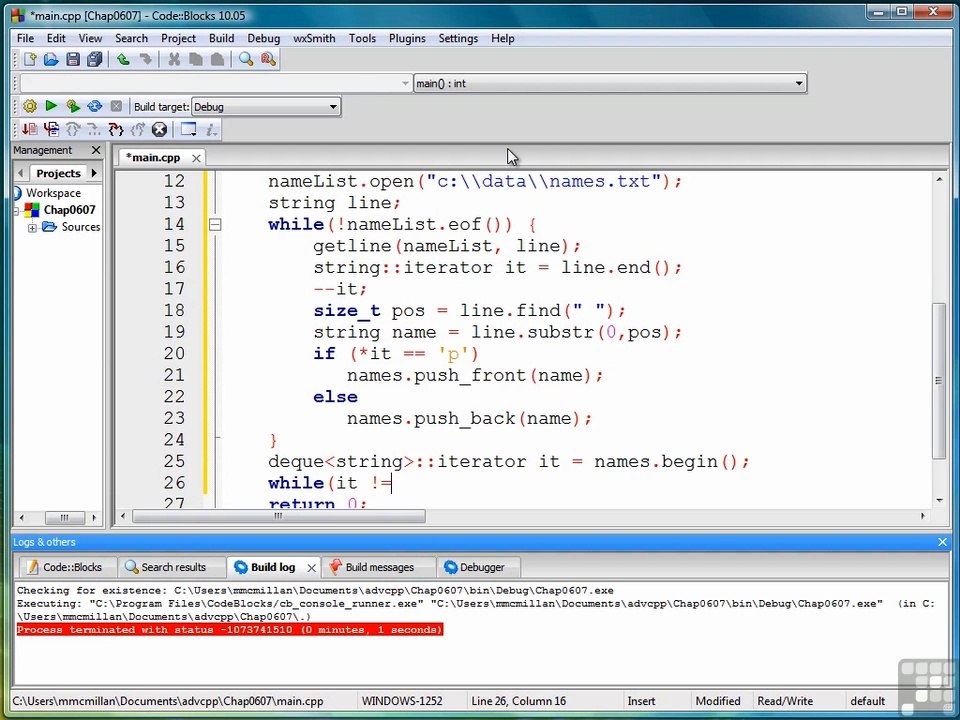
Task: Open the Various info dropdown icon
Action: tap(211, 129)
